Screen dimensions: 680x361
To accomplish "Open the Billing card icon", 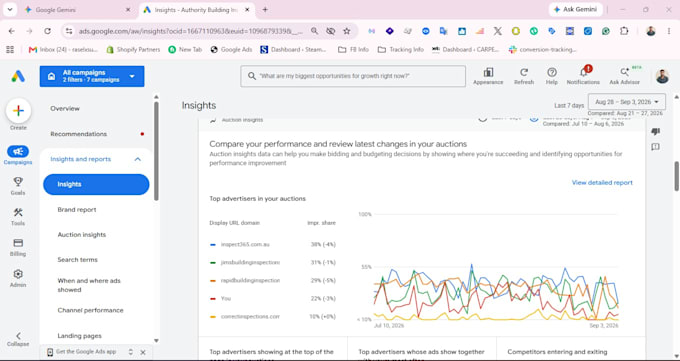I will point(18,243).
